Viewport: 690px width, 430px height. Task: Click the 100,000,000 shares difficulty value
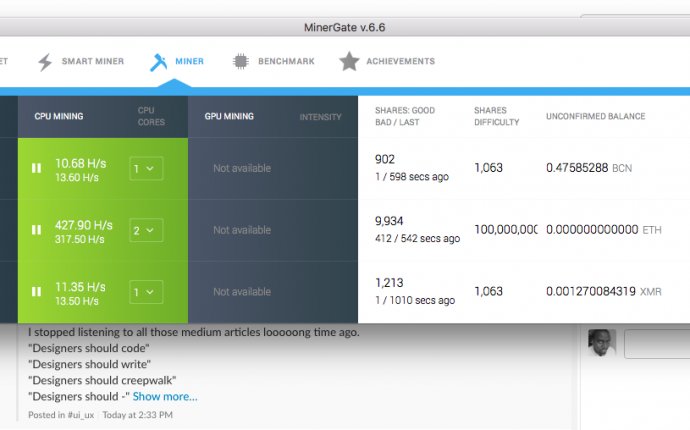coord(506,229)
